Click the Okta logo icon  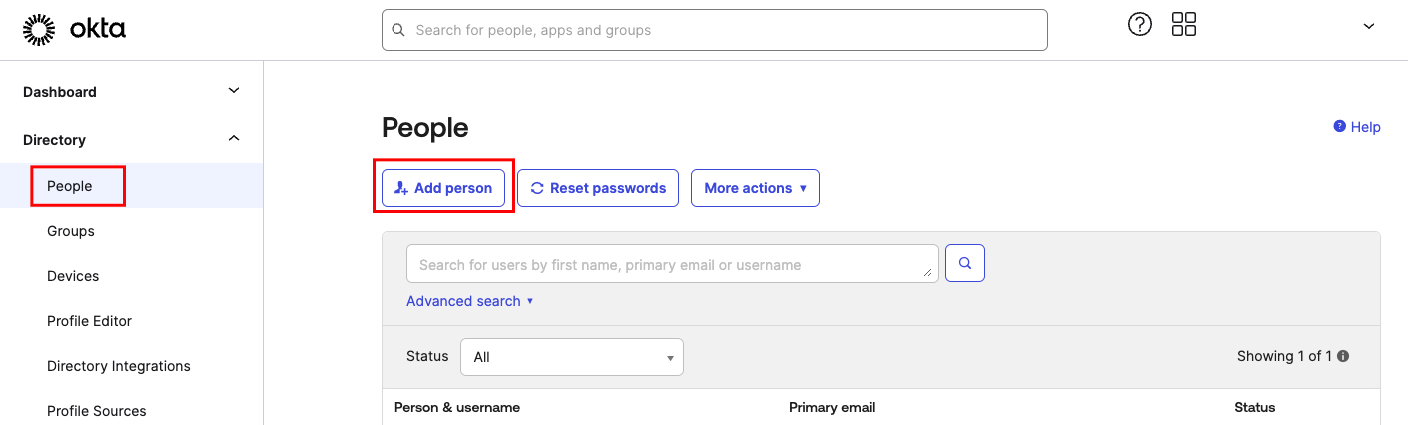tap(39, 30)
